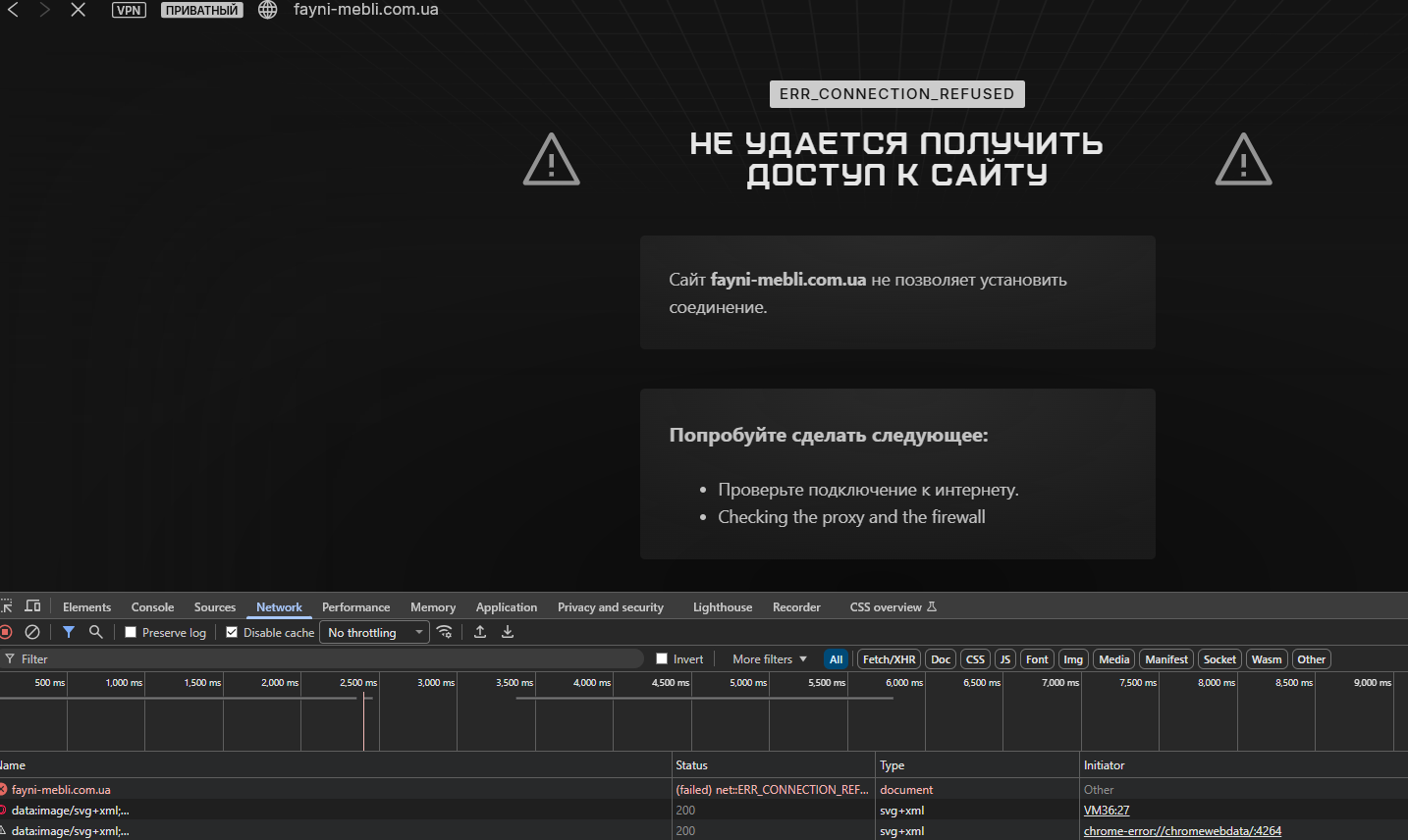Activate the inspect element picker icon

click(x=6, y=606)
